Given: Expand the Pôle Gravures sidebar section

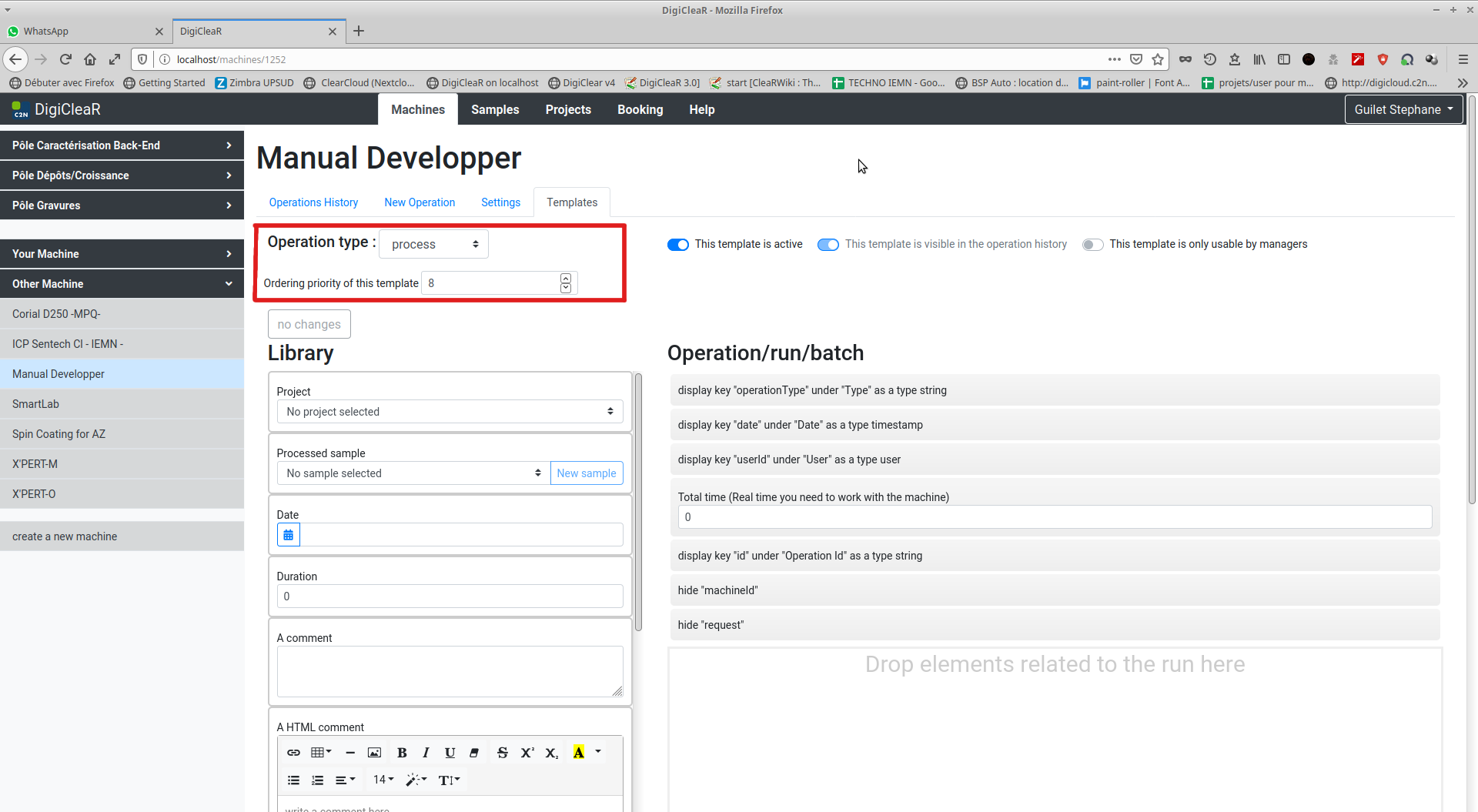Looking at the screenshot, I should click(x=122, y=206).
